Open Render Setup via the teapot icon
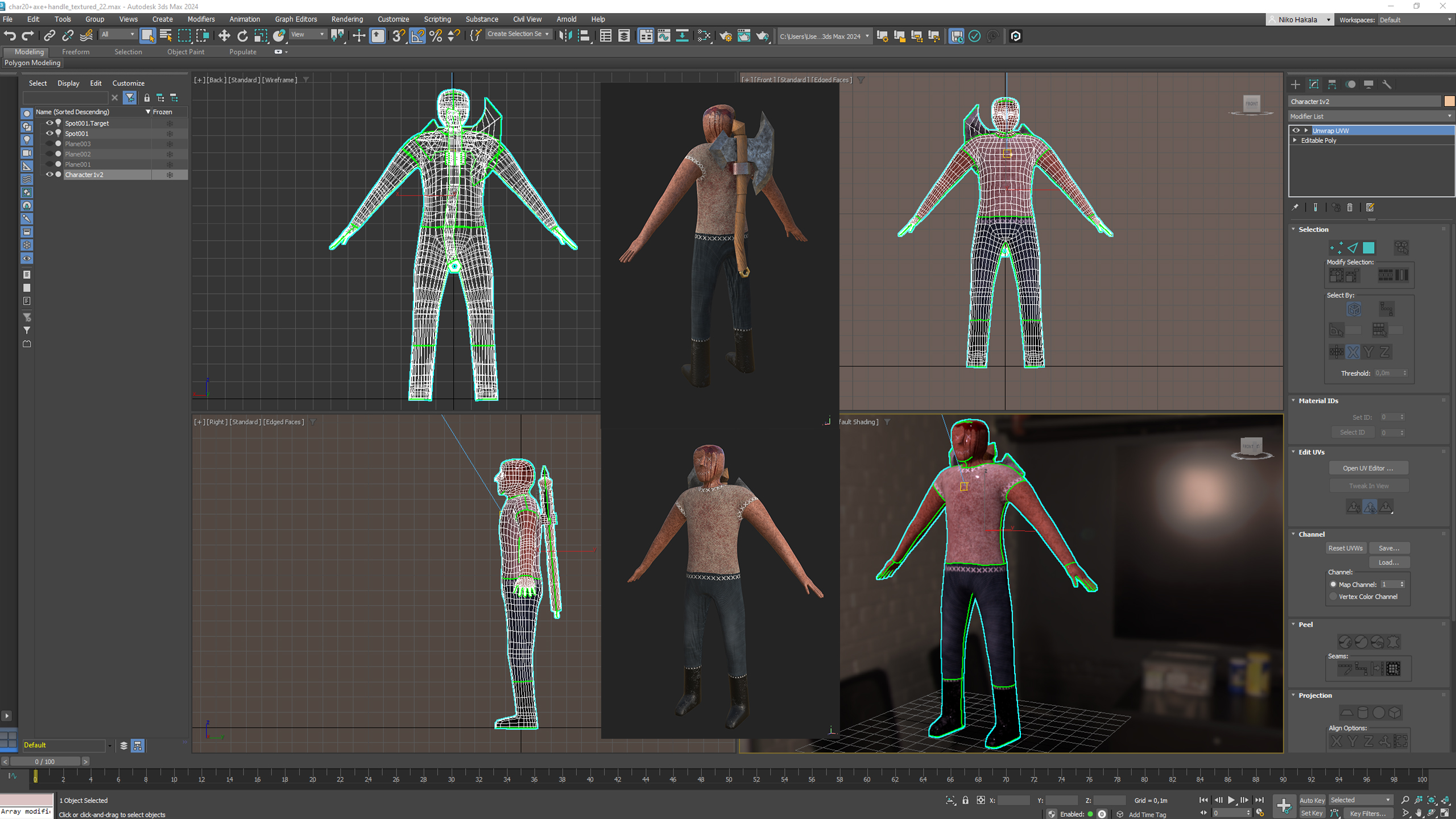 [x=726, y=36]
